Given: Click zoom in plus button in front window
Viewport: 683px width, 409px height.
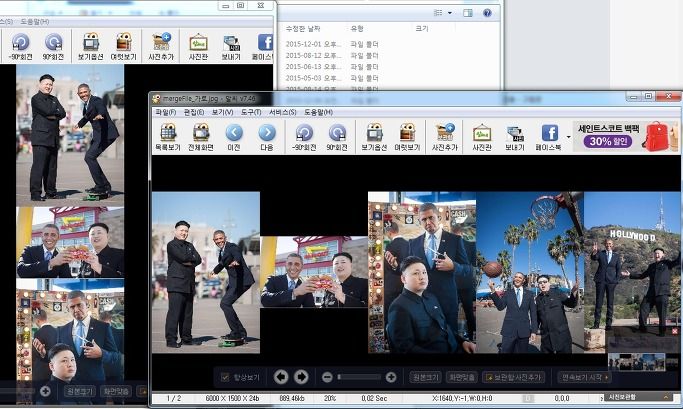Looking at the screenshot, I should point(391,377).
